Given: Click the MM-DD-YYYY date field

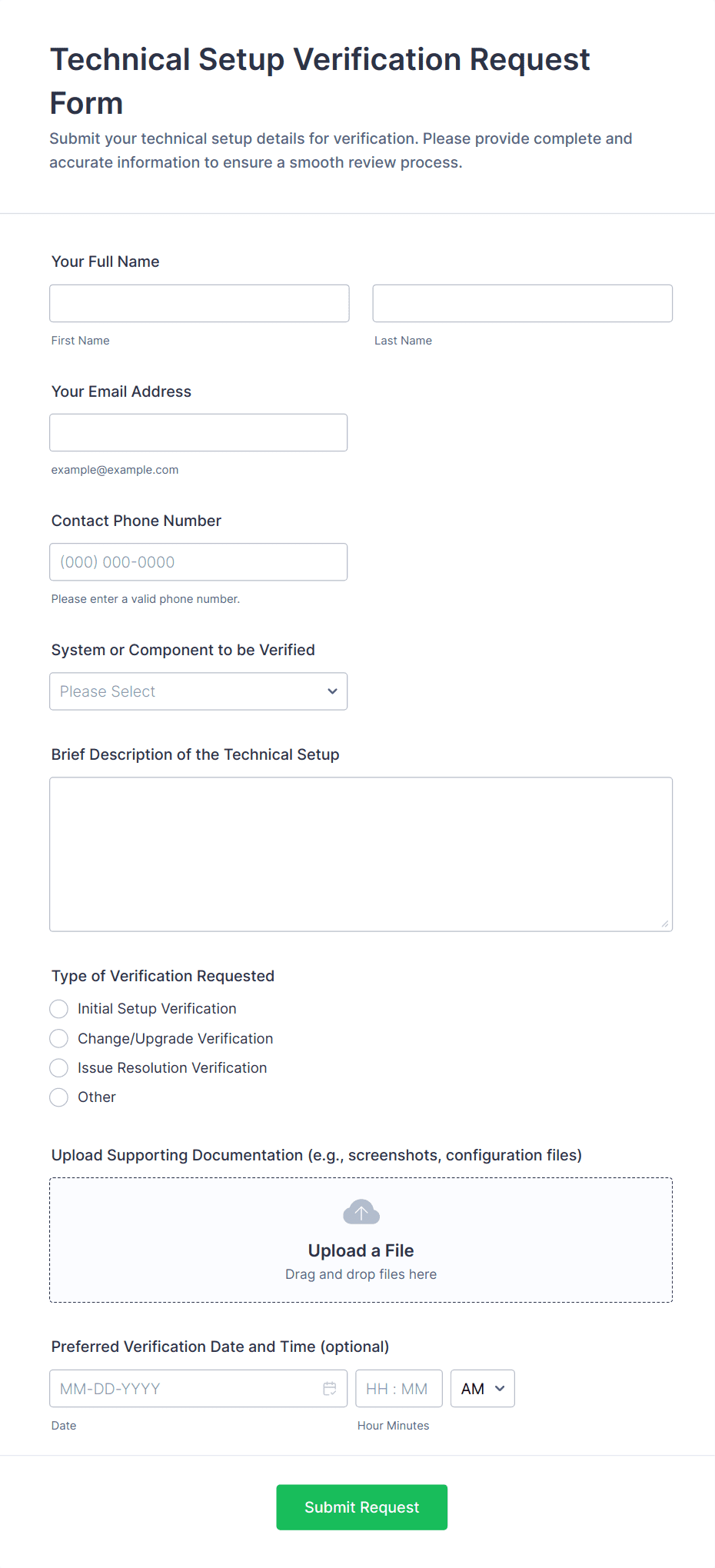Looking at the screenshot, I should [x=185, y=1388].
